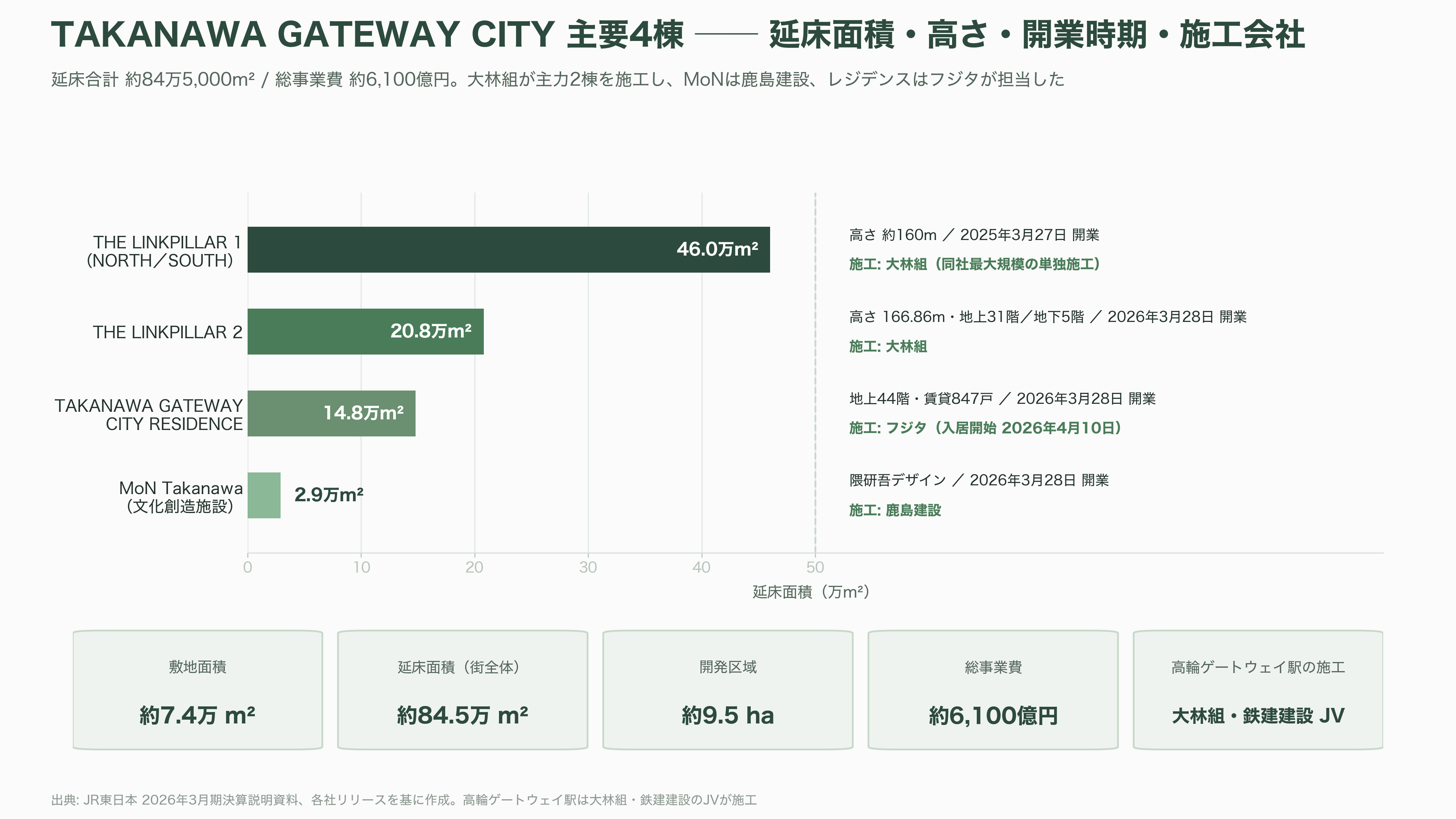Click the 約9.5 ha value

728,715
